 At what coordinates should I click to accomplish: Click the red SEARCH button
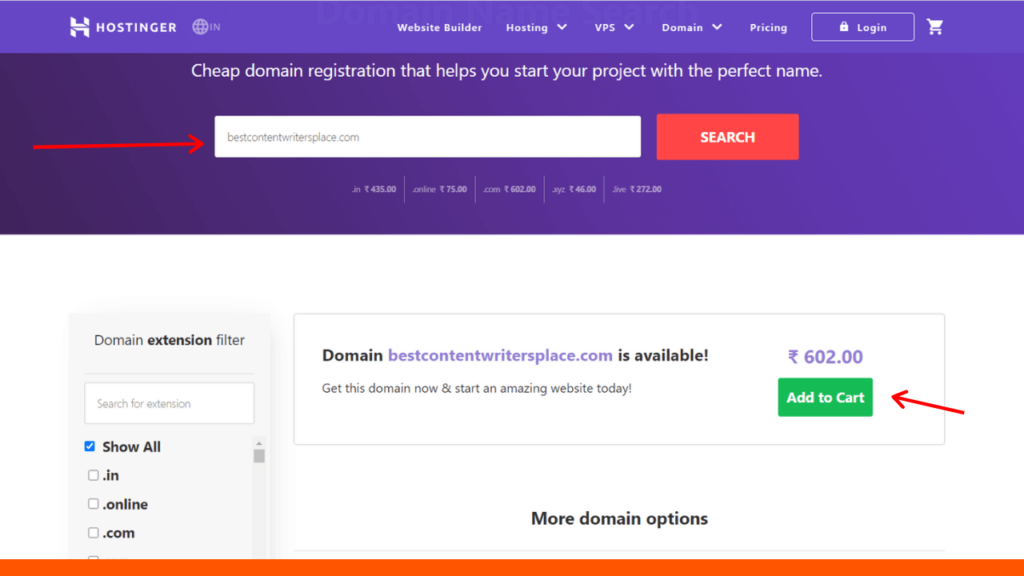[x=728, y=136]
